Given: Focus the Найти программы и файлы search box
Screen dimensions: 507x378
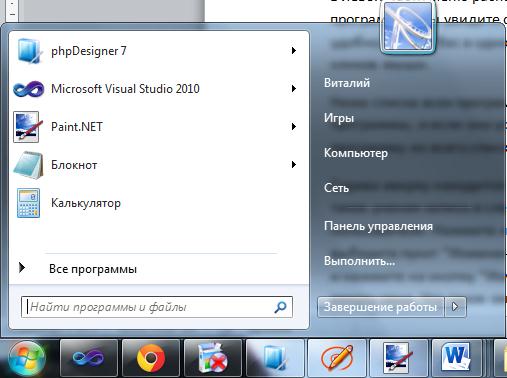Looking at the screenshot, I should coord(157,307).
